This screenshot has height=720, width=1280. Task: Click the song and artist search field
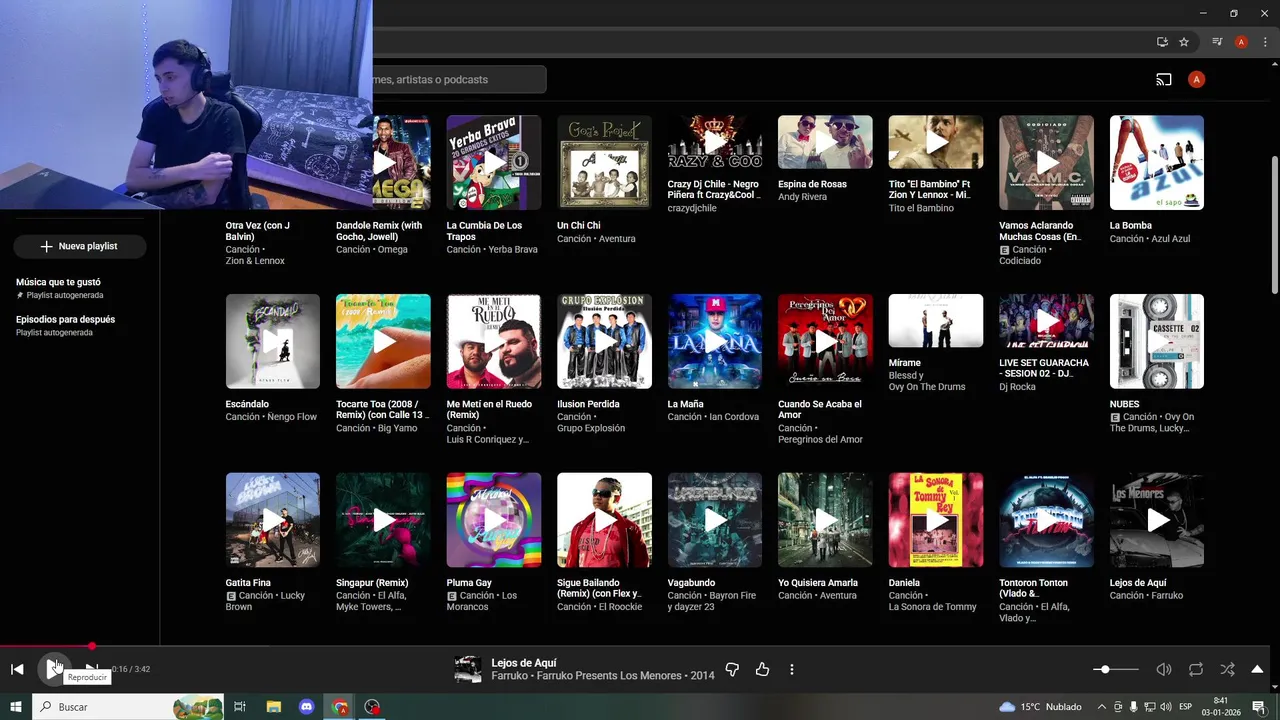[458, 79]
